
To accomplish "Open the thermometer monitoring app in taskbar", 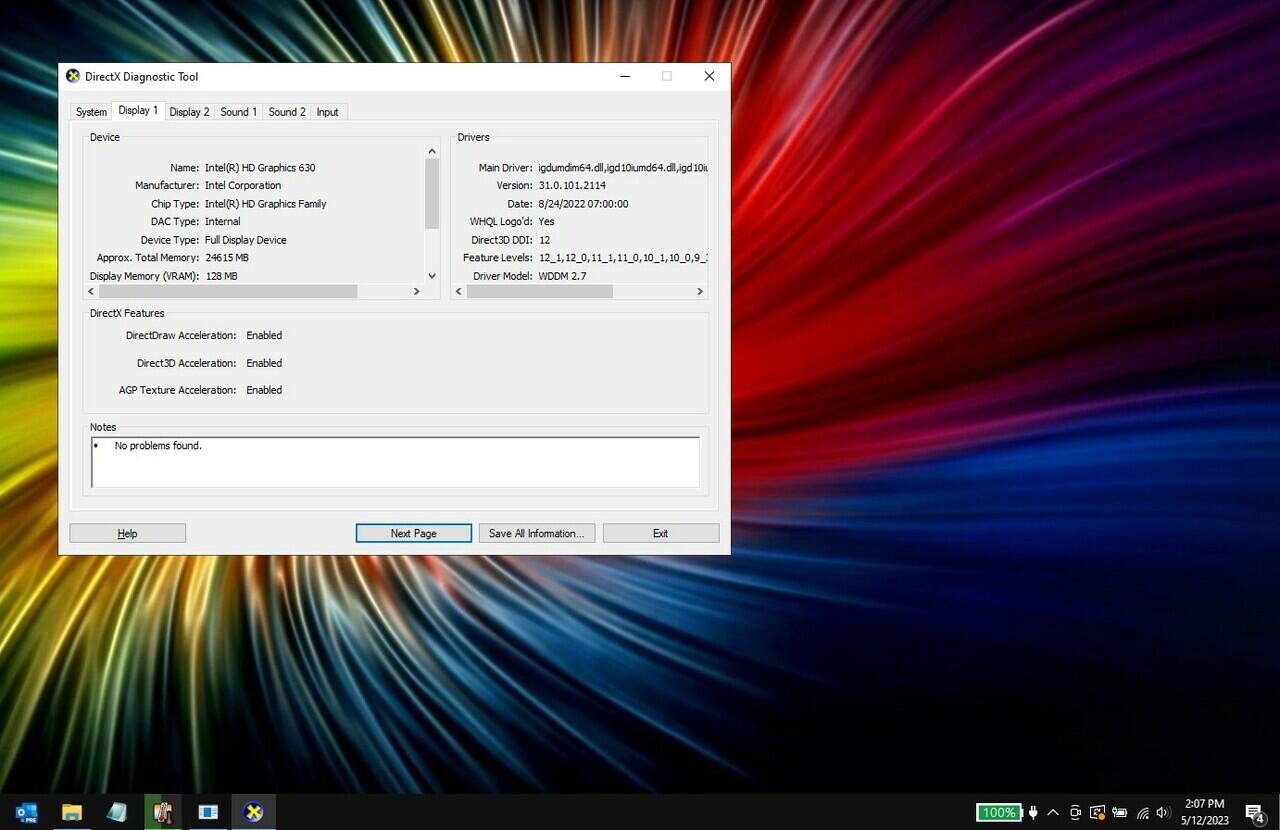I will pos(162,812).
